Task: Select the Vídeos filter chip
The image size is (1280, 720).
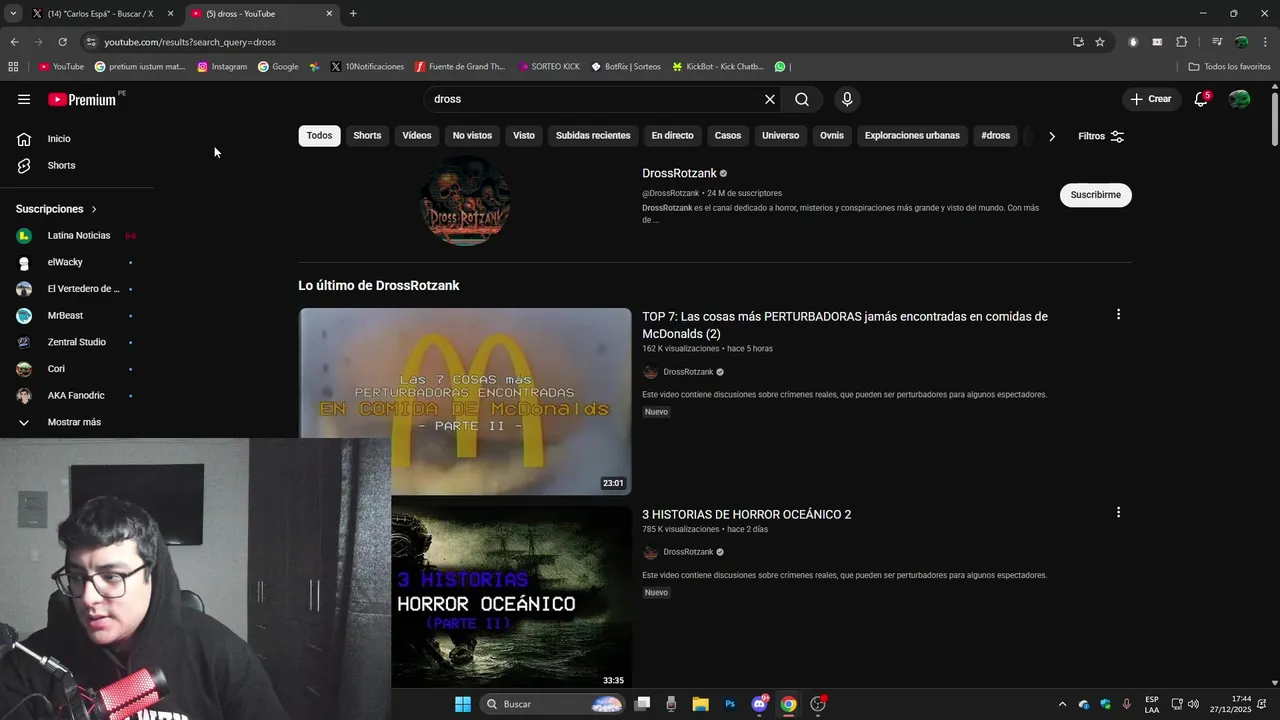Action: pyautogui.click(x=417, y=136)
